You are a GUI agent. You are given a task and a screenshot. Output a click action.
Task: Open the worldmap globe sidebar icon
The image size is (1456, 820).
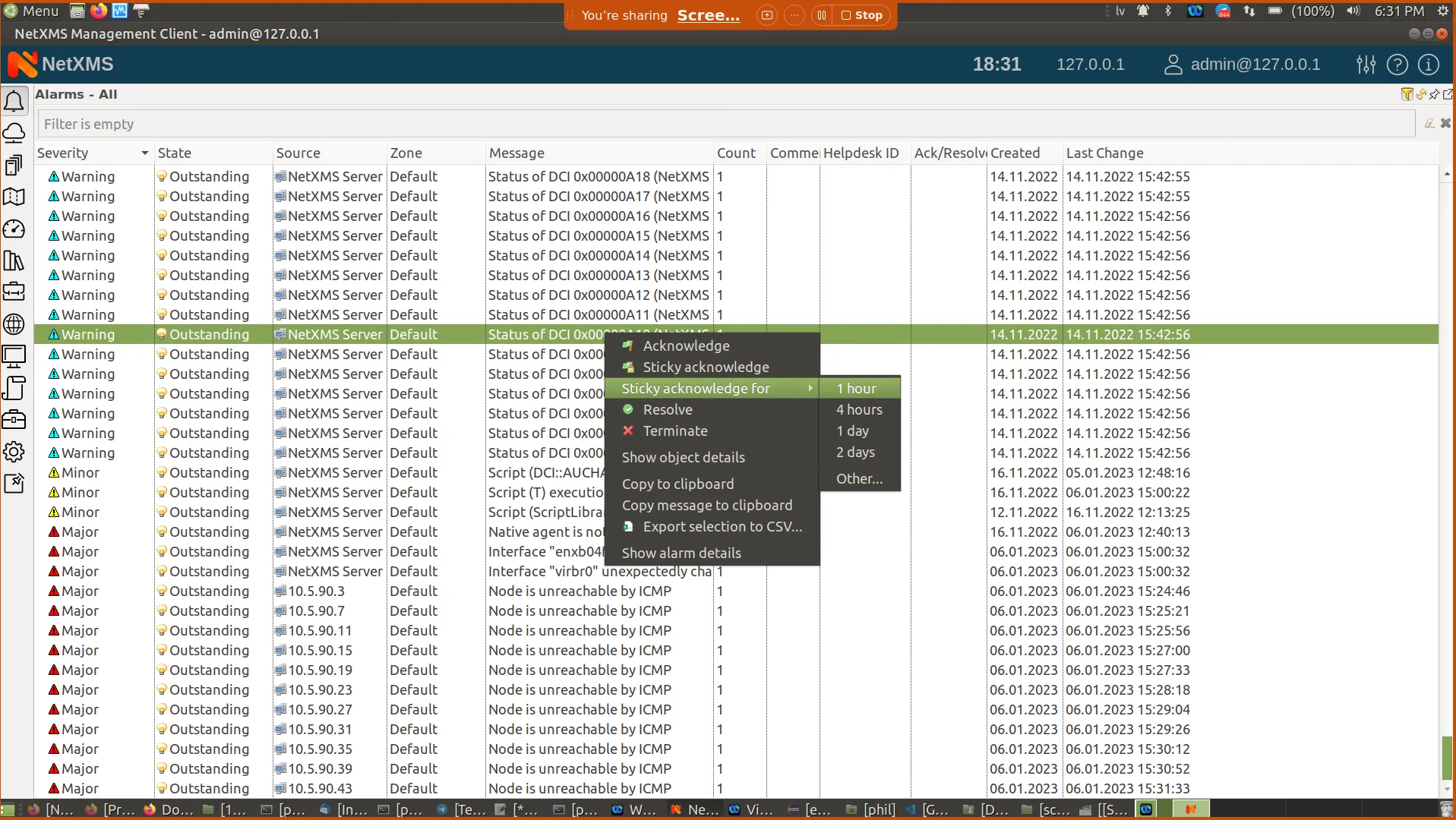[x=14, y=323]
